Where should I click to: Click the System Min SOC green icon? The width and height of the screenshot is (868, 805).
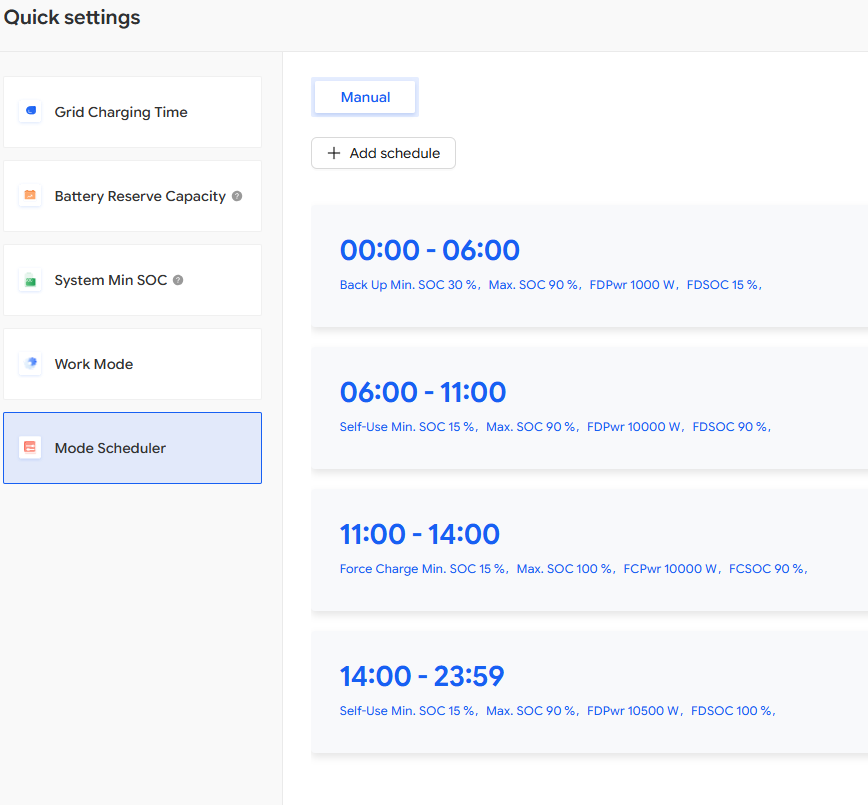[31, 280]
